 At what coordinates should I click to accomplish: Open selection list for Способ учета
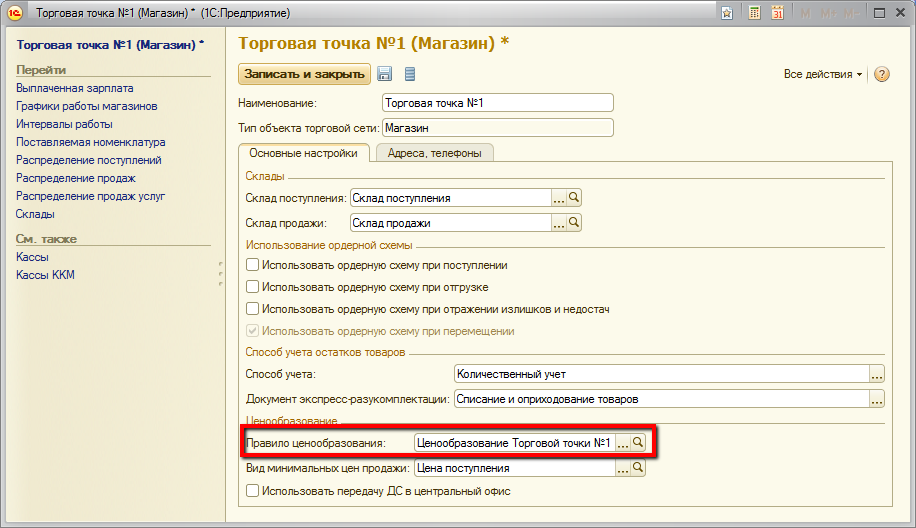[x=876, y=374]
